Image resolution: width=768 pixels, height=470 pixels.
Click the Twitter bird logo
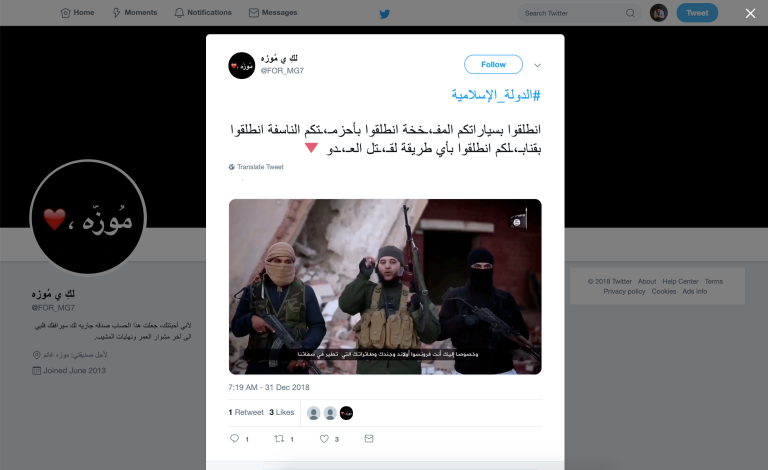384,14
